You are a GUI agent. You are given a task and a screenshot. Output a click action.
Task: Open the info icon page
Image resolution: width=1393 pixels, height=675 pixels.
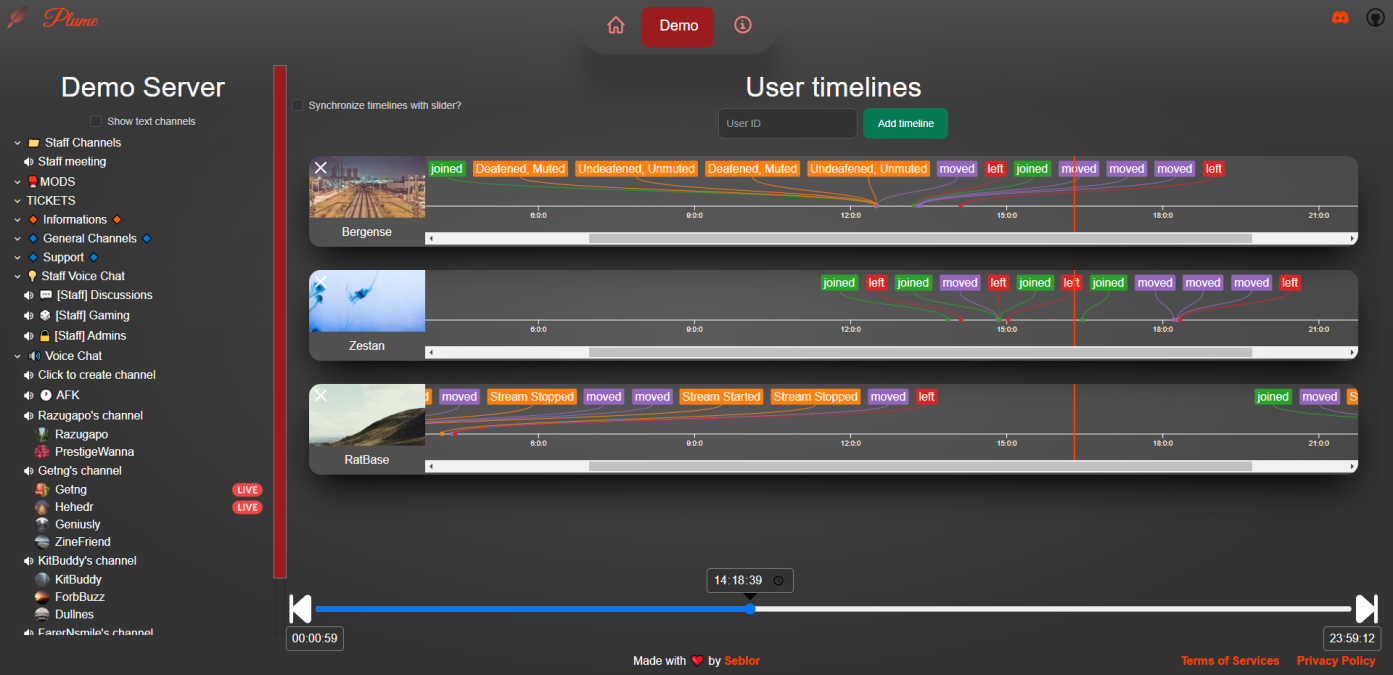coord(742,26)
